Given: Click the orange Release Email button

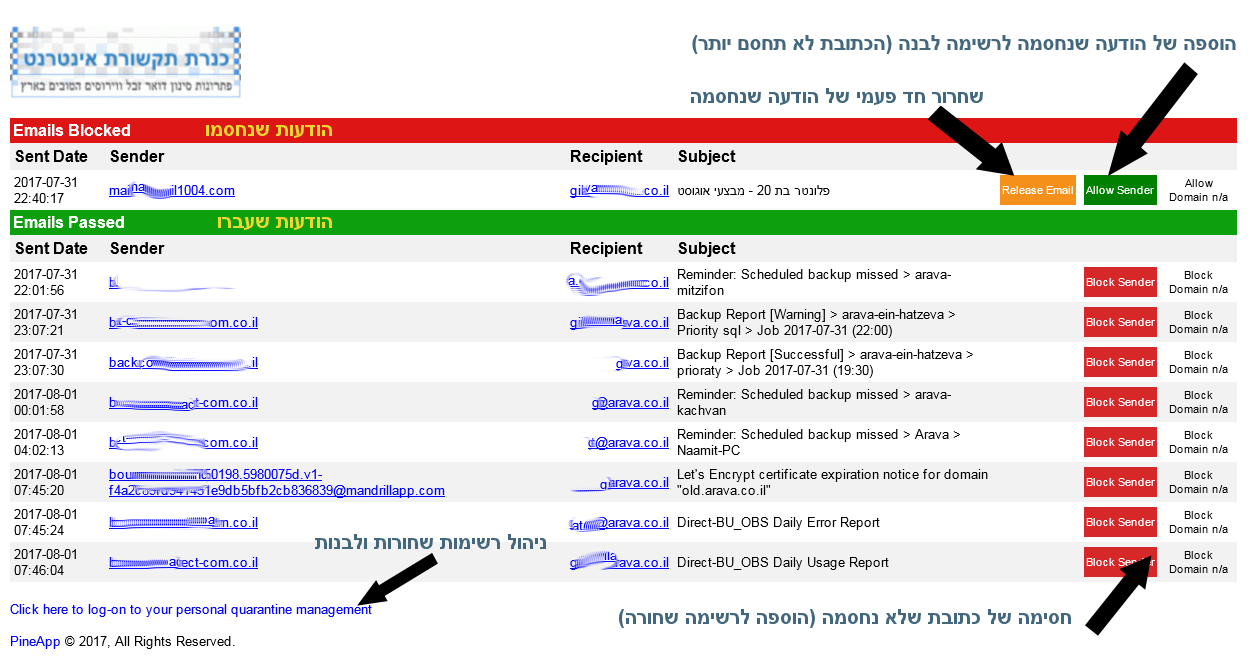Looking at the screenshot, I should tap(1038, 190).
